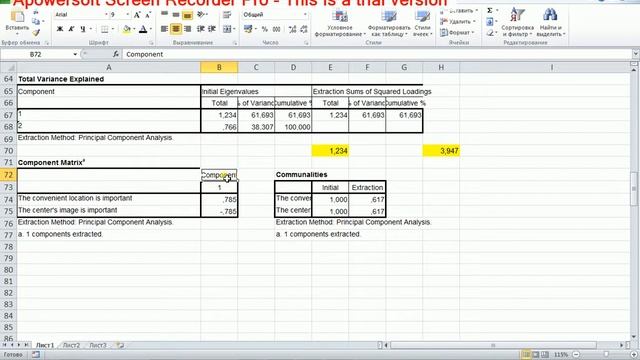Click the yellow cell showing 3,947
The width and height of the screenshot is (640, 360).
pos(441,151)
